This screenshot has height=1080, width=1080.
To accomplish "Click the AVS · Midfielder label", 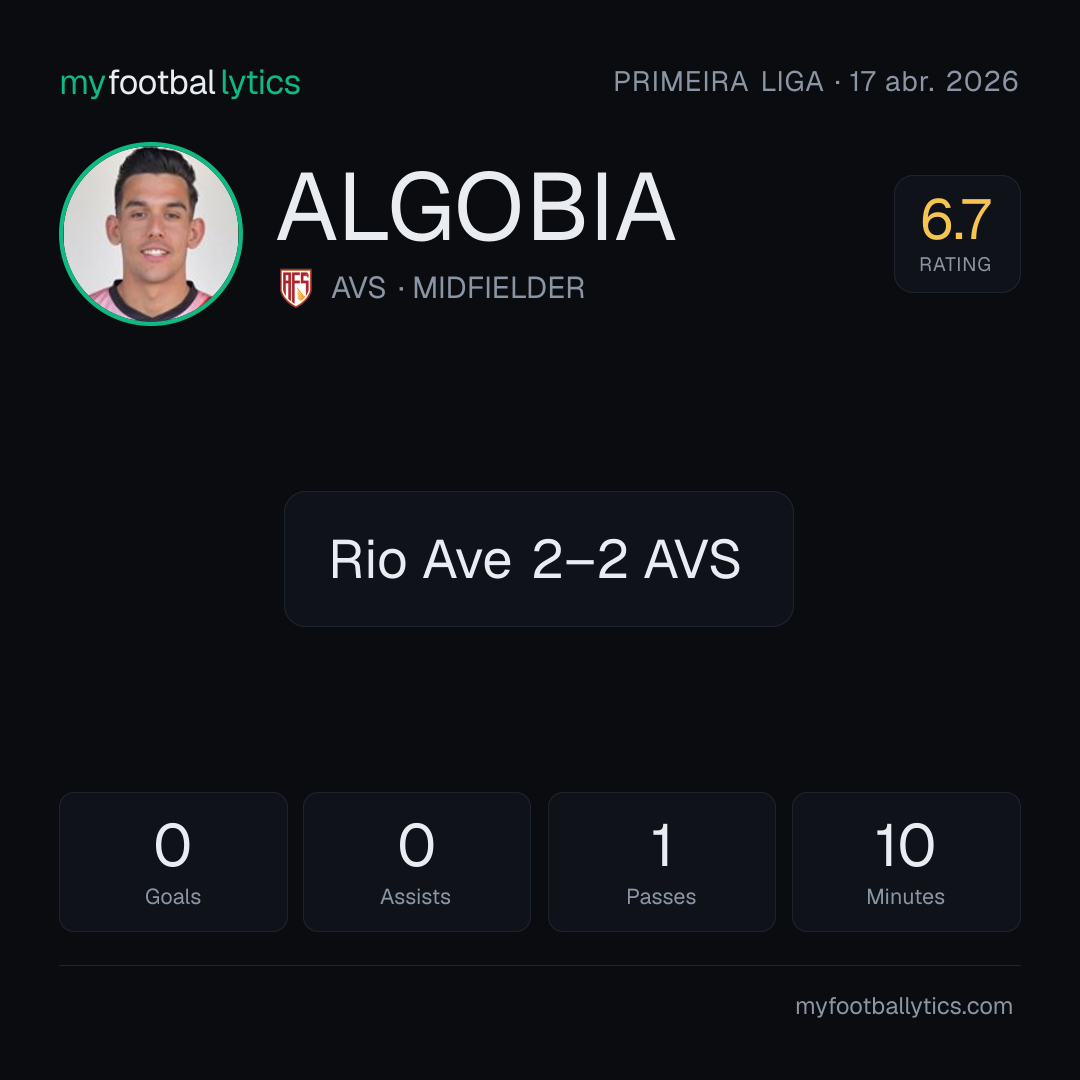I will point(457,288).
